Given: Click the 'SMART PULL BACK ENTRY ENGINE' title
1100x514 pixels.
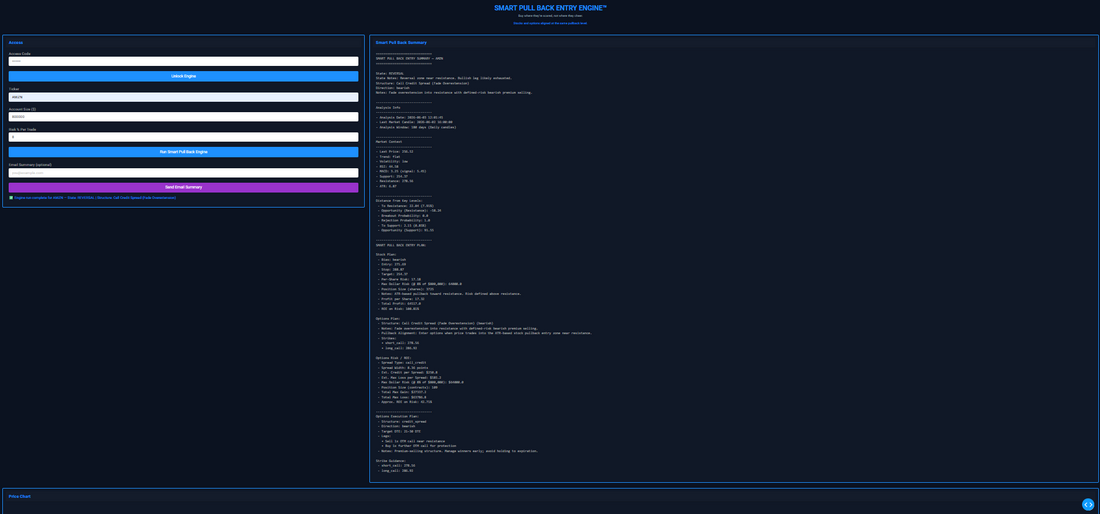Looking at the screenshot, I should click(x=550, y=7).
